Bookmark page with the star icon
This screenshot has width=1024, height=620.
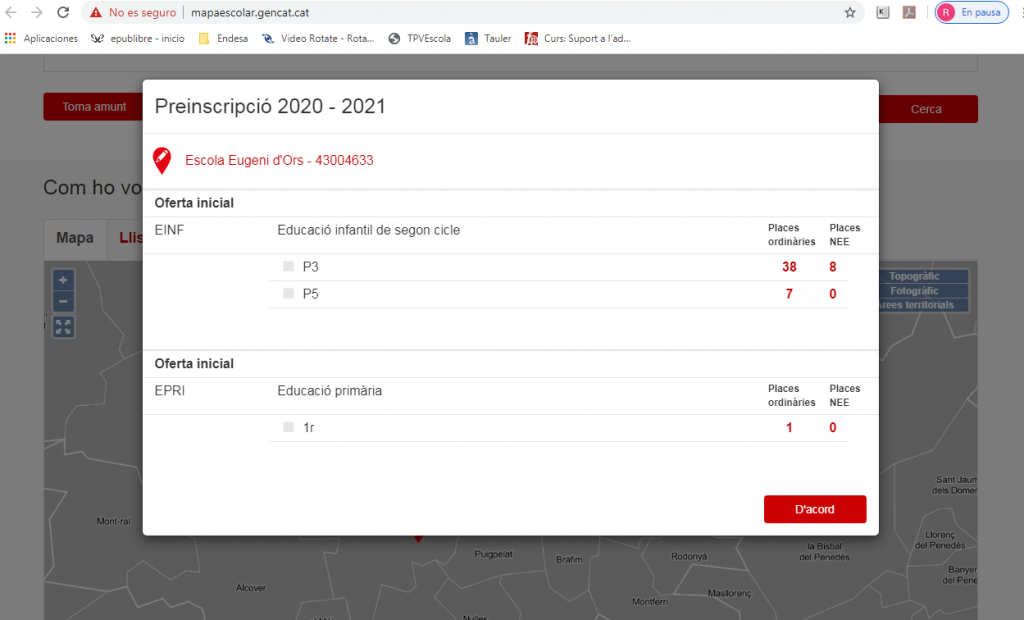pos(850,13)
